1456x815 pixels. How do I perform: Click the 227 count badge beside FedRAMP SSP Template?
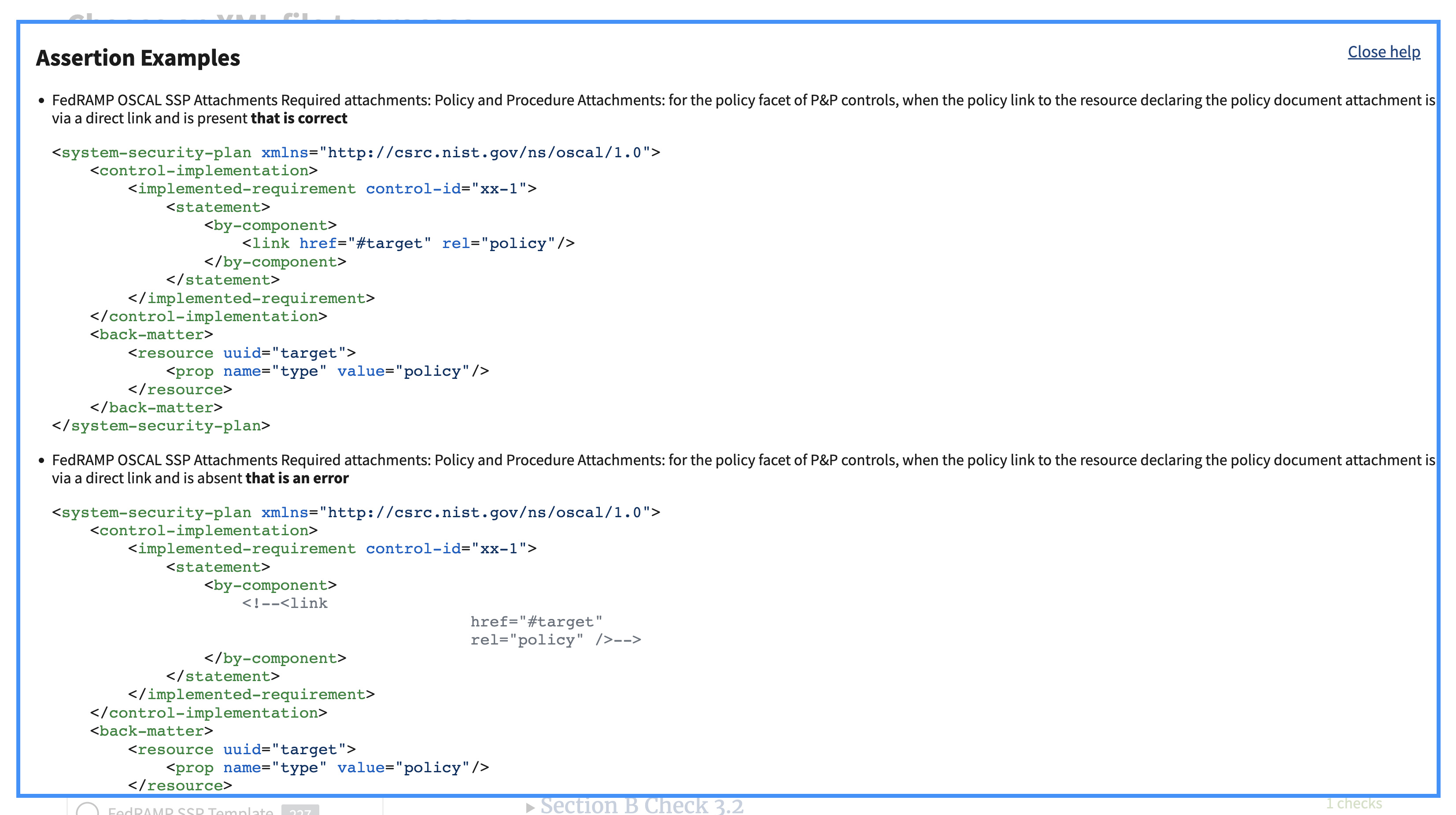(x=300, y=813)
